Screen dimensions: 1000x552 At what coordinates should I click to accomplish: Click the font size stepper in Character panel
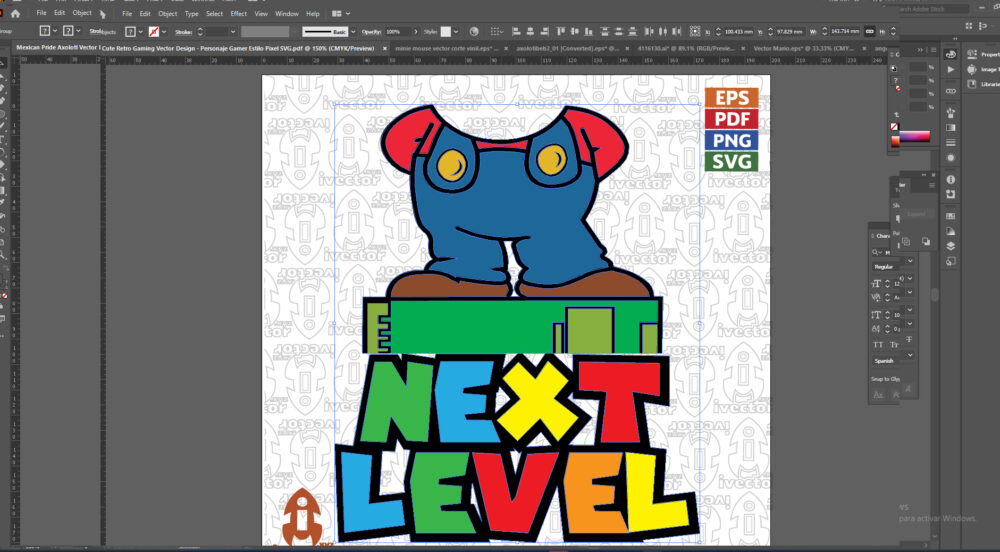pyautogui.click(x=887, y=283)
